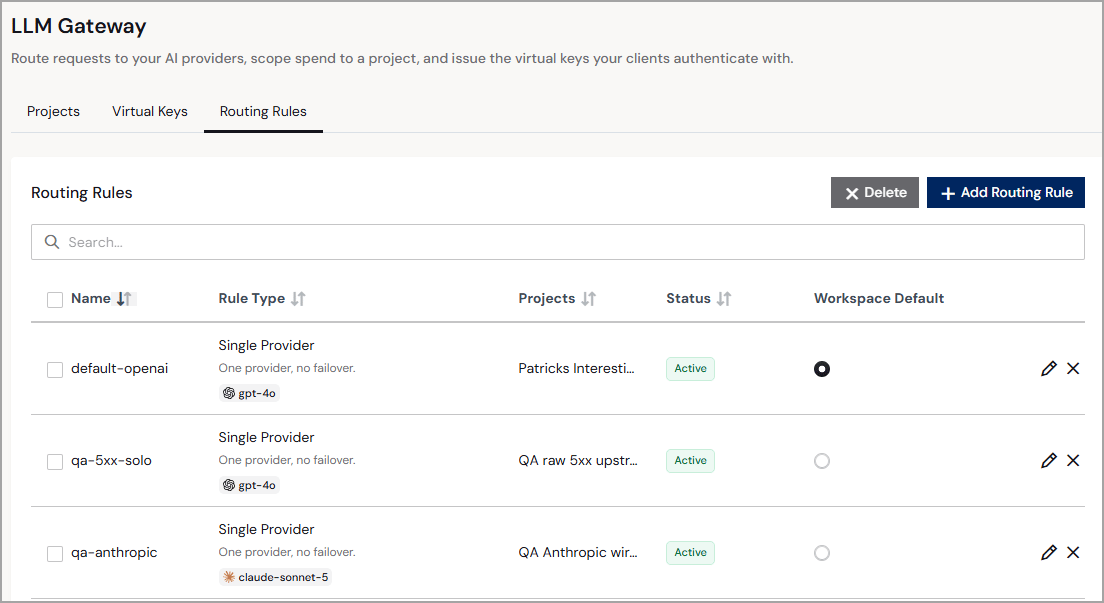The image size is (1104, 603).
Task: Remove default-openai rule using its X icon
Action: (1073, 368)
